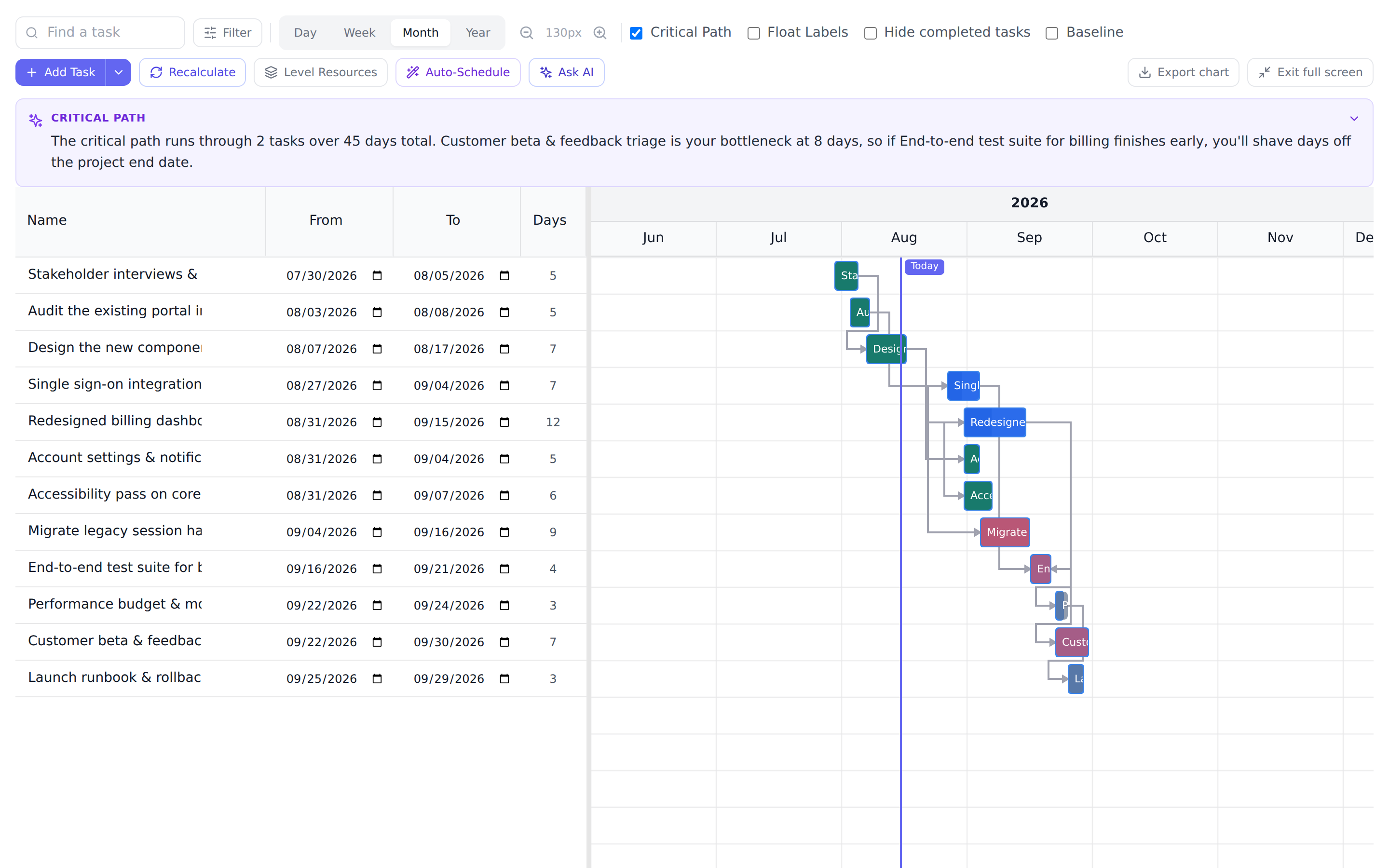Select the Launch runbook task name

coord(114,678)
